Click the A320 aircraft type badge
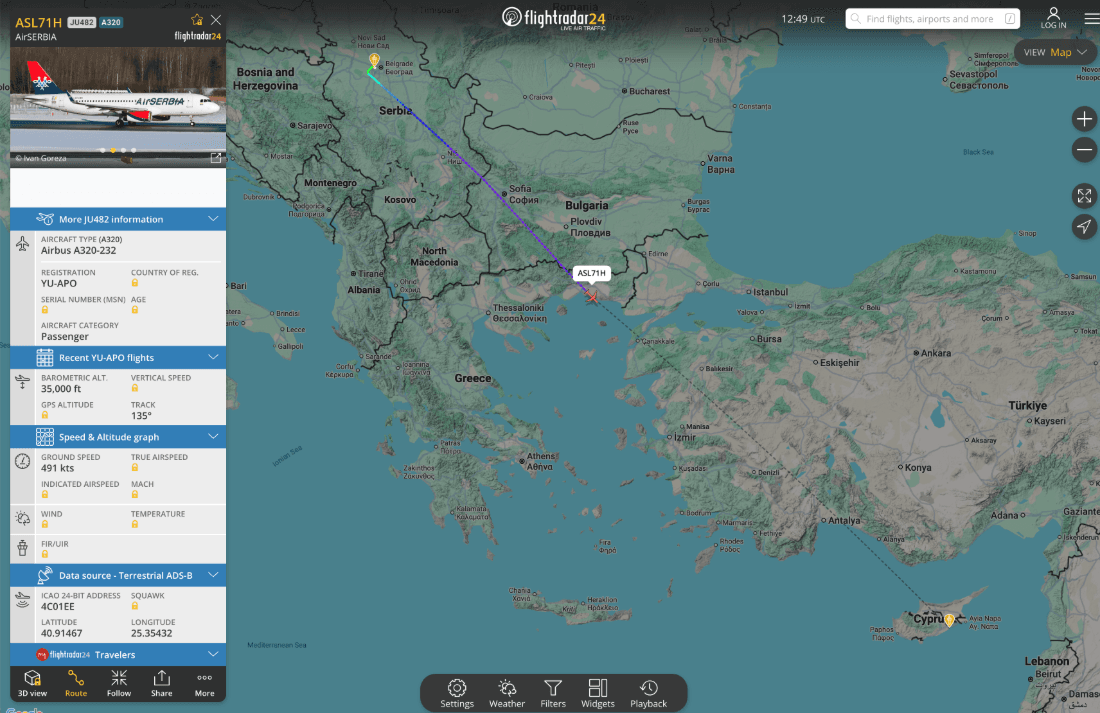This screenshot has height=713, width=1100. click(111, 22)
